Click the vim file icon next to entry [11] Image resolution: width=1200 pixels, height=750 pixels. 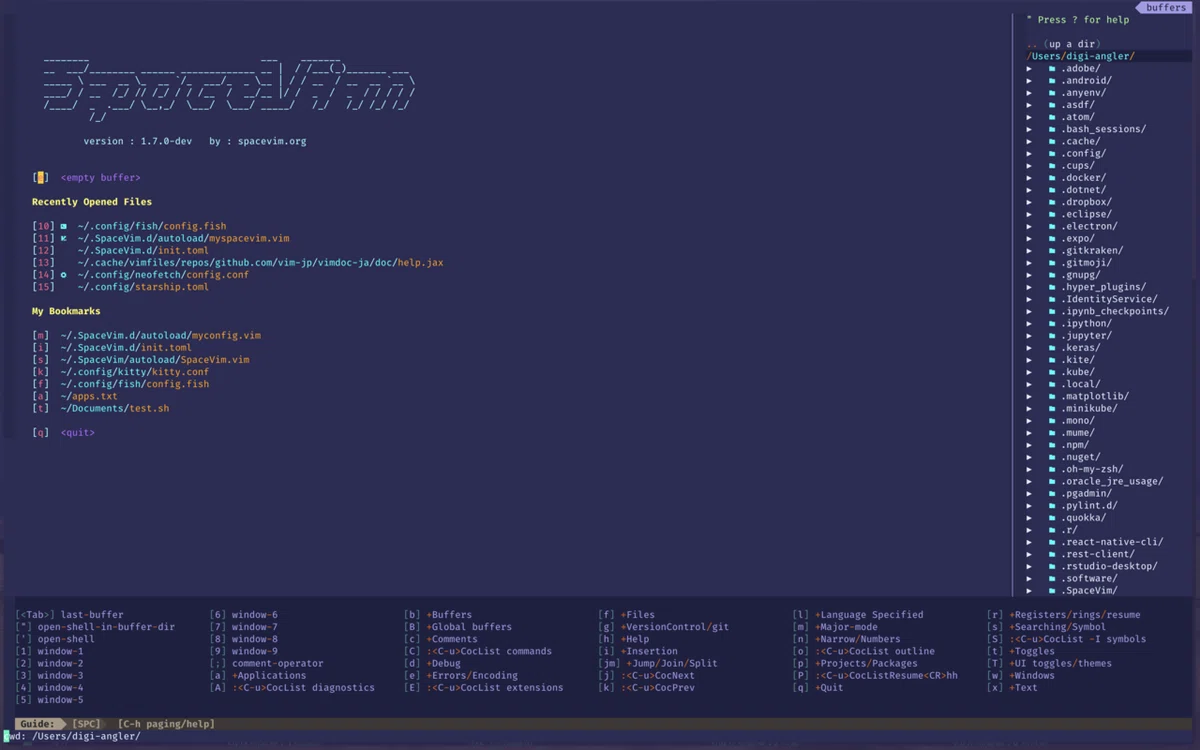click(64, 239)
